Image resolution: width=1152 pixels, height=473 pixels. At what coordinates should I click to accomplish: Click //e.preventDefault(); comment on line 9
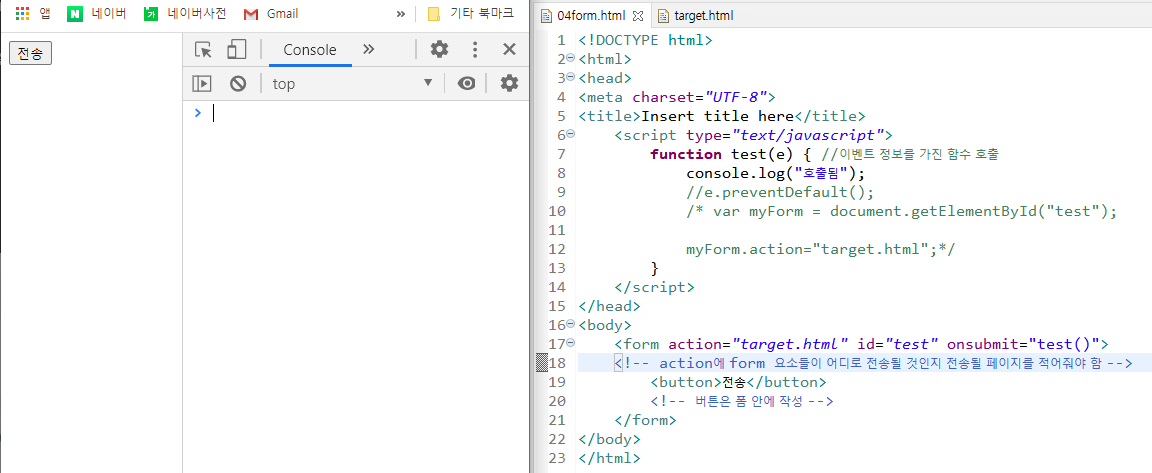click(x=780, y=192)
